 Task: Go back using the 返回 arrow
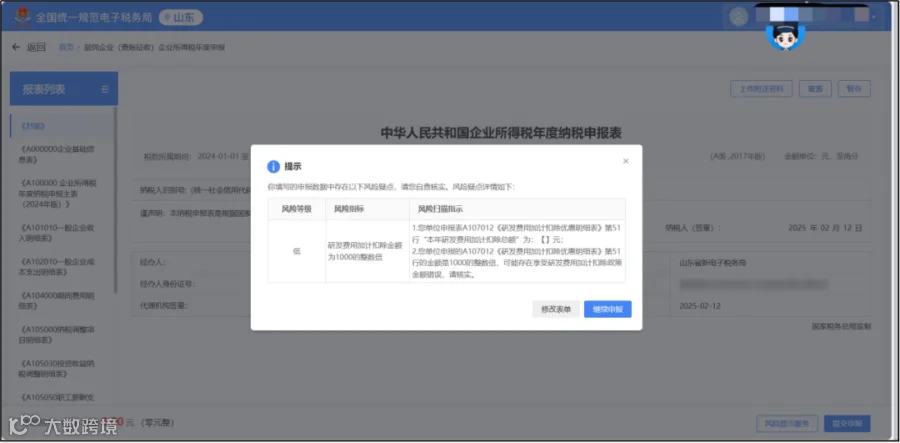29,47
